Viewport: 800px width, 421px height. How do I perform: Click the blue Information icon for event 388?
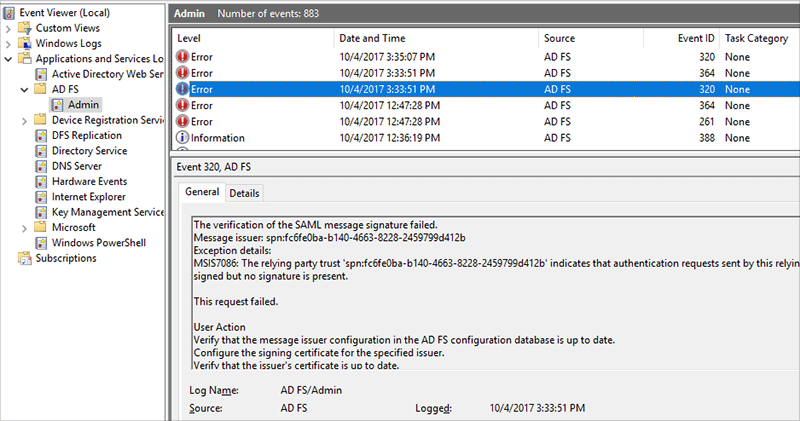182,138
